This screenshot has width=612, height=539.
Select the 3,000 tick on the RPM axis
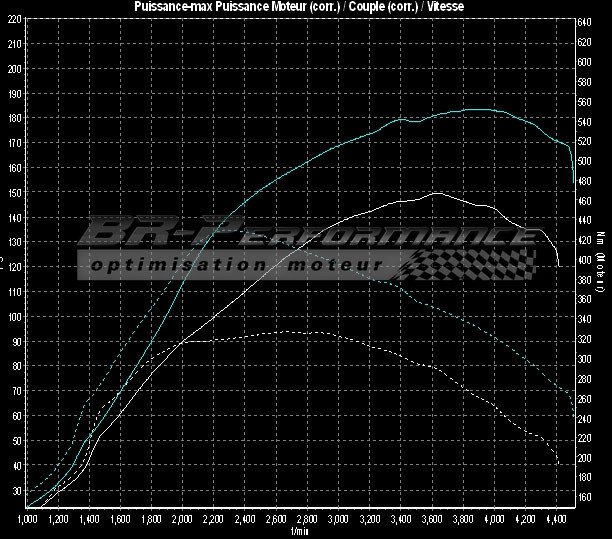pos(338,521)
